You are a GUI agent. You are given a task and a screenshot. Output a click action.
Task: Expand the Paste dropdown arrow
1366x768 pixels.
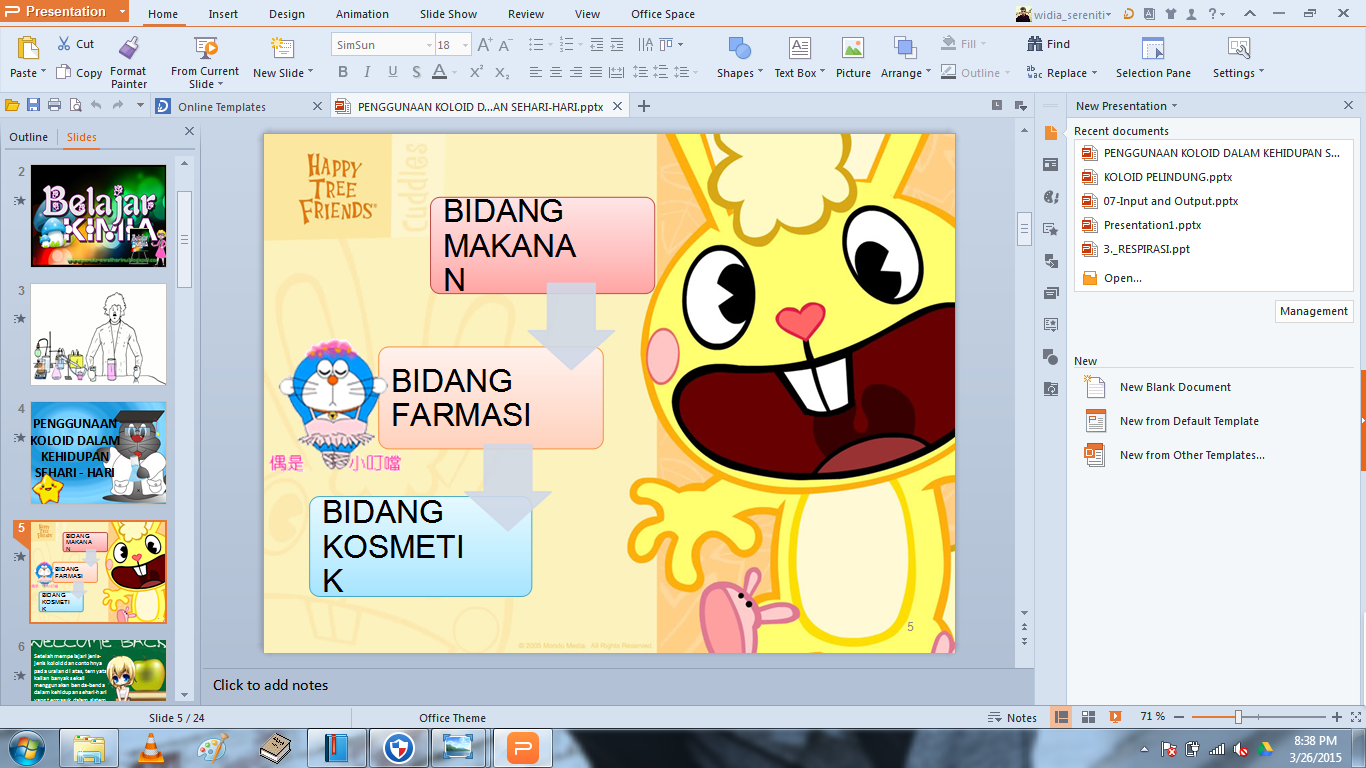coord(44,73)
